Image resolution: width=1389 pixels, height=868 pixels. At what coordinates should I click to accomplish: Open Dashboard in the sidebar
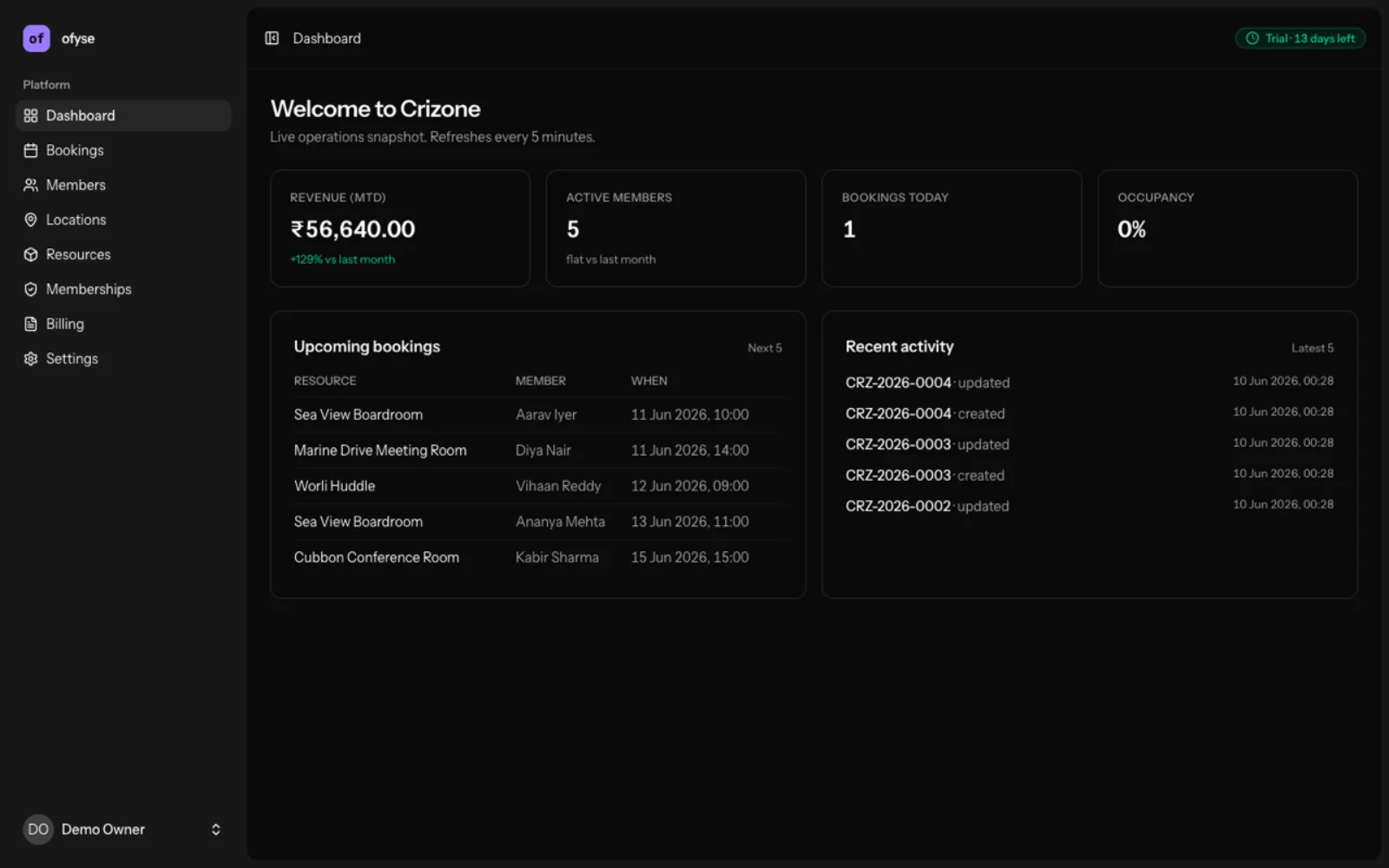coord(123,115)
